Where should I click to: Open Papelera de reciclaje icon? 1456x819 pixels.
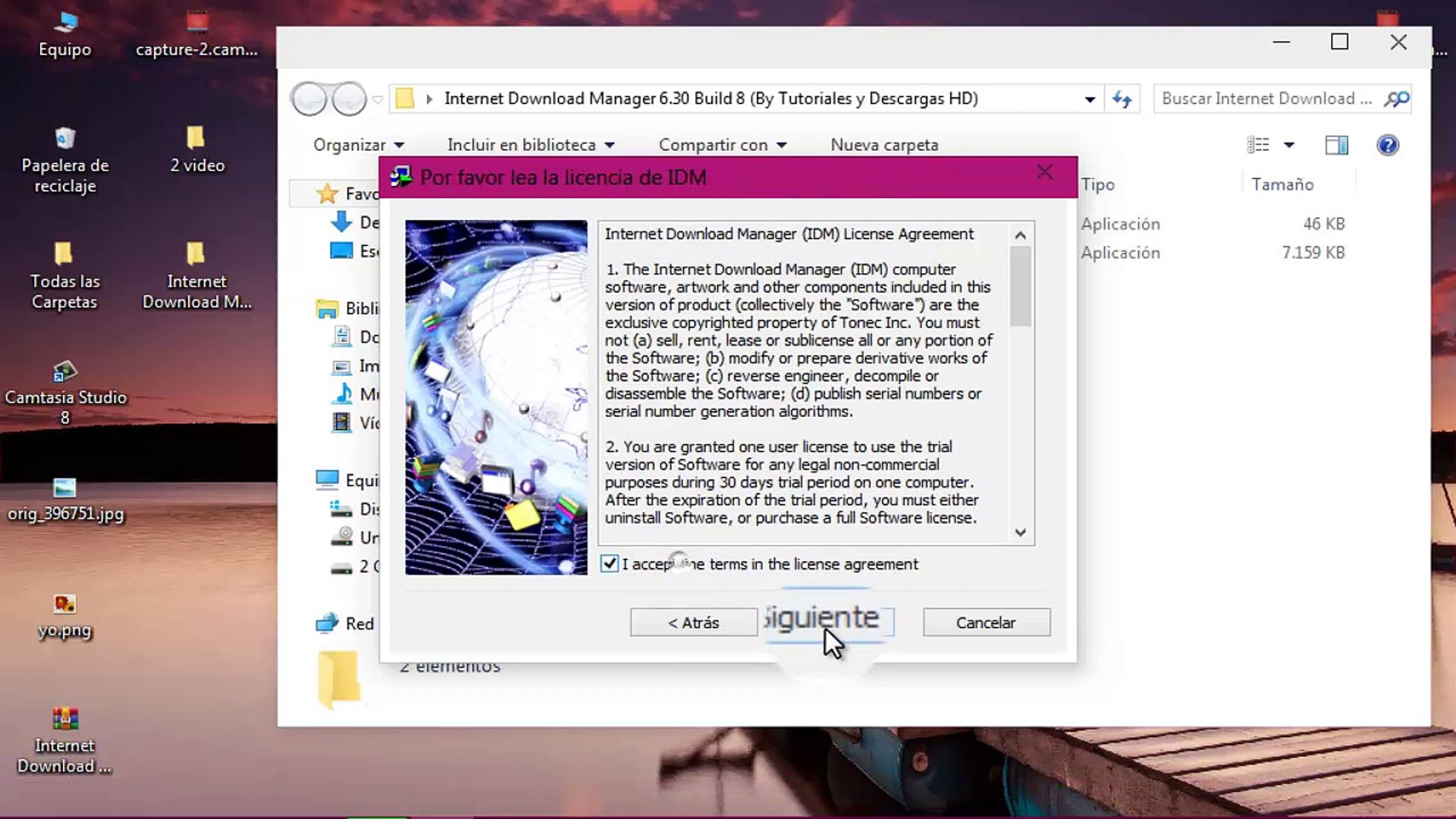[x=65, y=161]
